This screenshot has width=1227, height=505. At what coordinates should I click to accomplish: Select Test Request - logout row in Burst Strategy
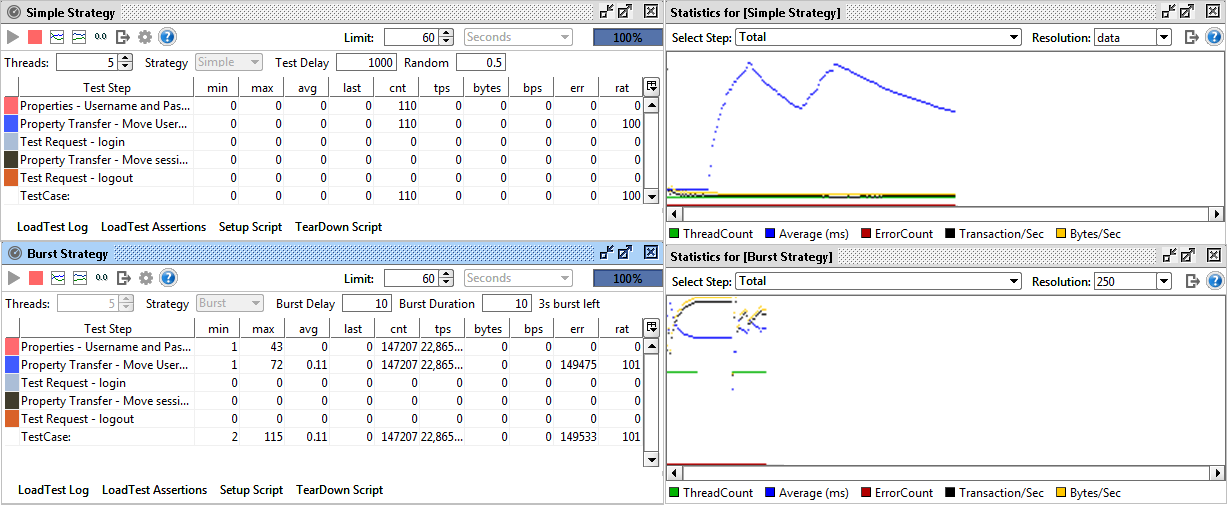(x=323, y=419)
